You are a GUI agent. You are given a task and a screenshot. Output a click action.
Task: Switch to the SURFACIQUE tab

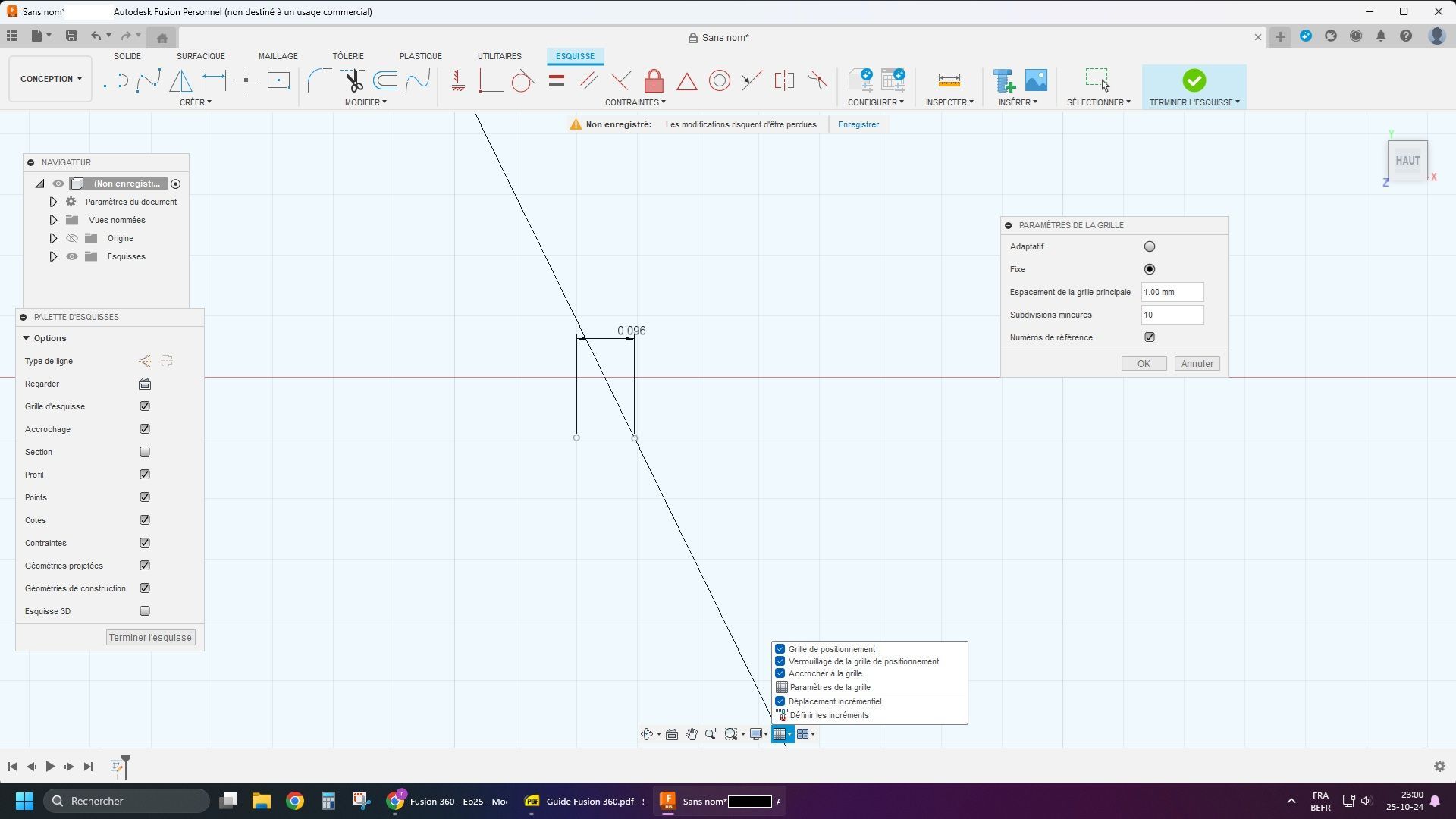pyautogui.click(x=200, y=56)
